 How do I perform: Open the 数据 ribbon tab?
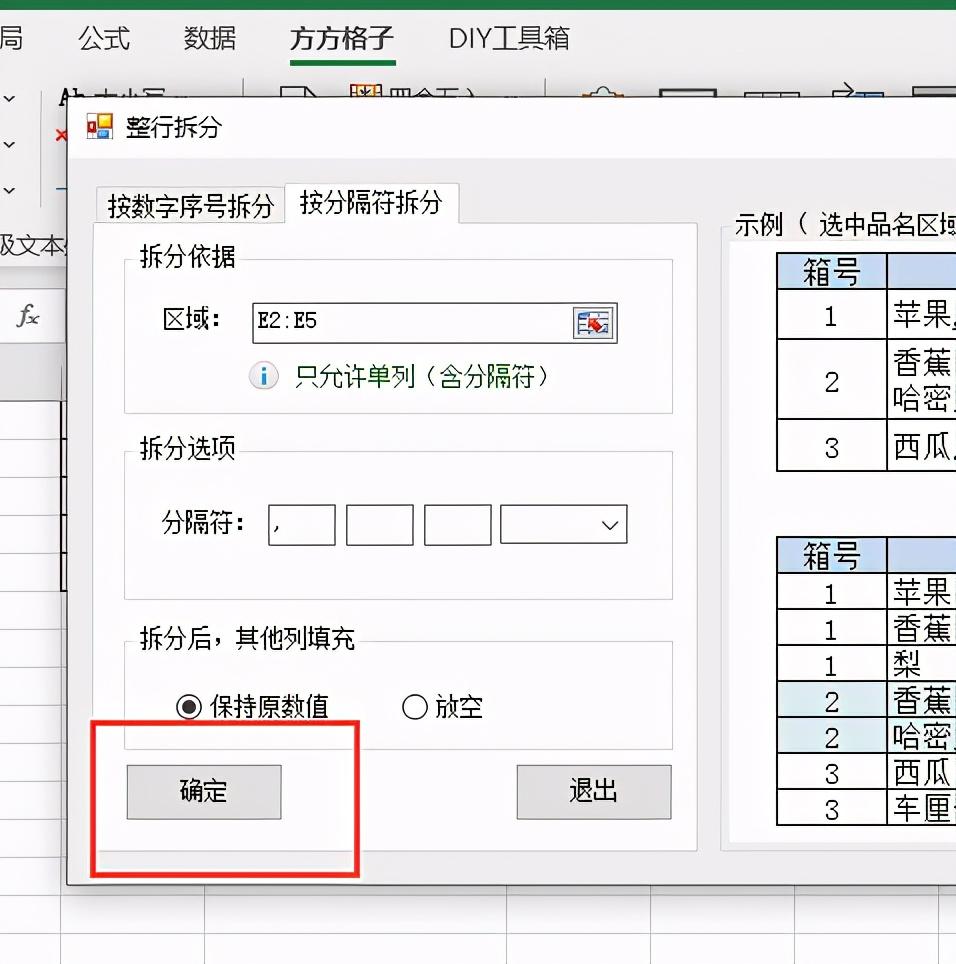tap(210, 39)
